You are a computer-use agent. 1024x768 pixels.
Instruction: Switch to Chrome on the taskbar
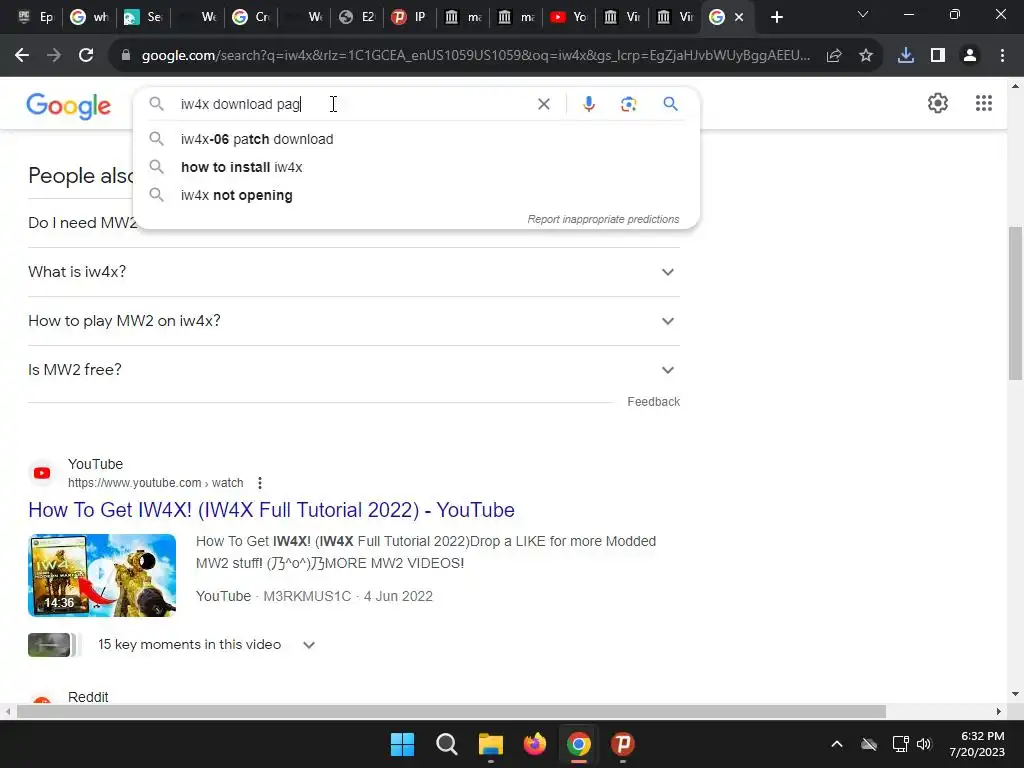(579, 744)
